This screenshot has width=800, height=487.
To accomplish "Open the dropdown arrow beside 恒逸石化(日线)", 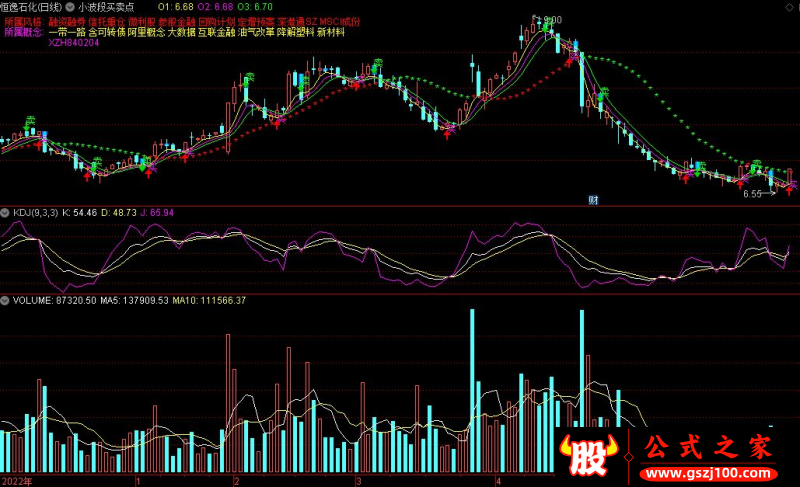I will click(x=70, y=7).
